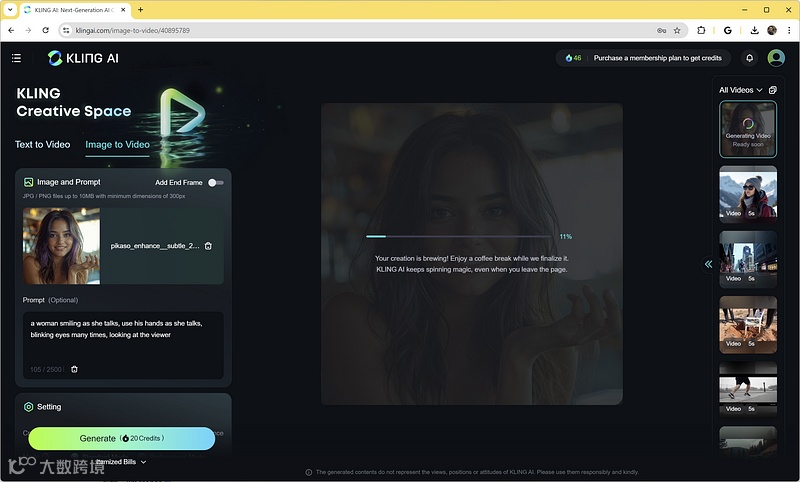The image size is (800, 482).
Task: Select the KLING AI browser tab
Action: point(74,10)
